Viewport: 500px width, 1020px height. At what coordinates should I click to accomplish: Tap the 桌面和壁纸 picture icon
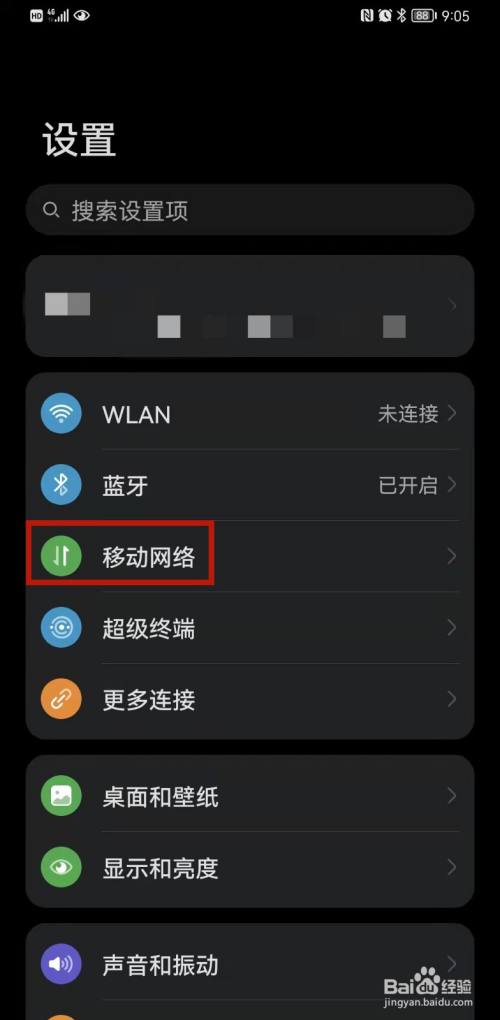tap(61, 796)
